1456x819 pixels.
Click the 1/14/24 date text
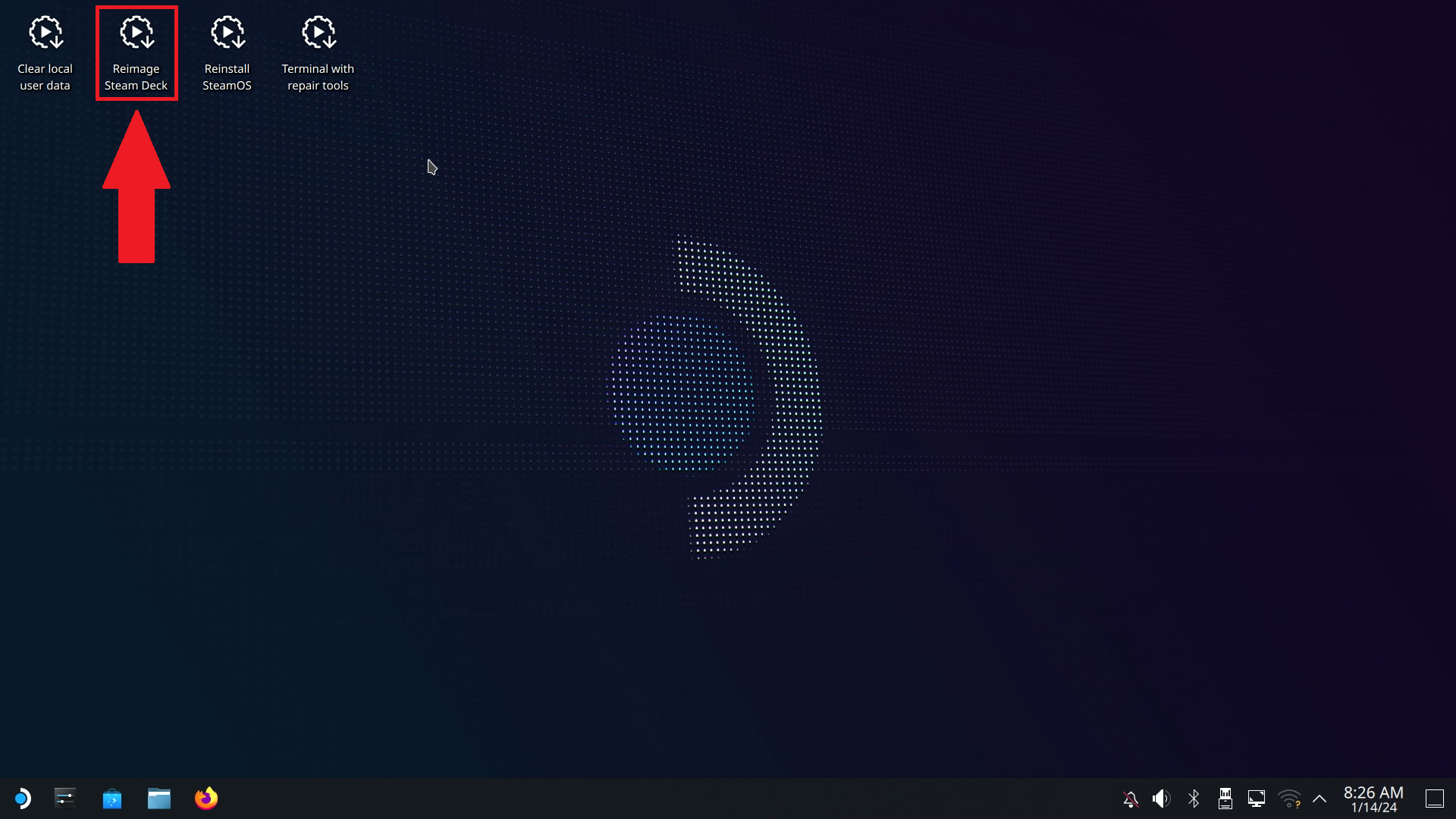tap(1373, 808)
